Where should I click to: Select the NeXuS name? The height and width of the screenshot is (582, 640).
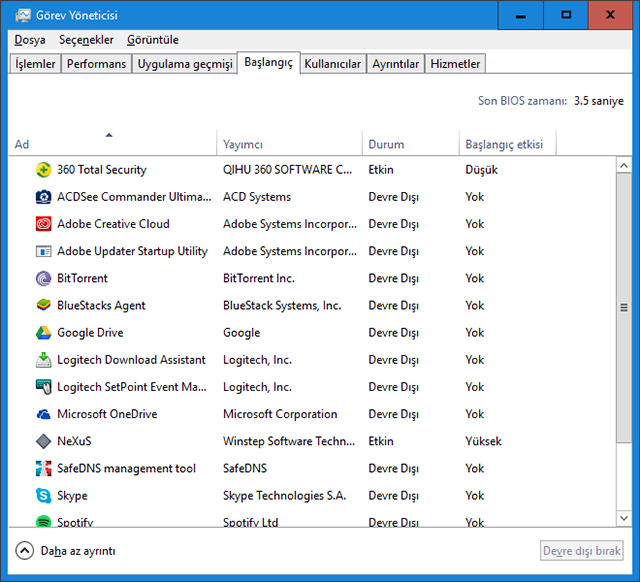(x=74, y=441)
